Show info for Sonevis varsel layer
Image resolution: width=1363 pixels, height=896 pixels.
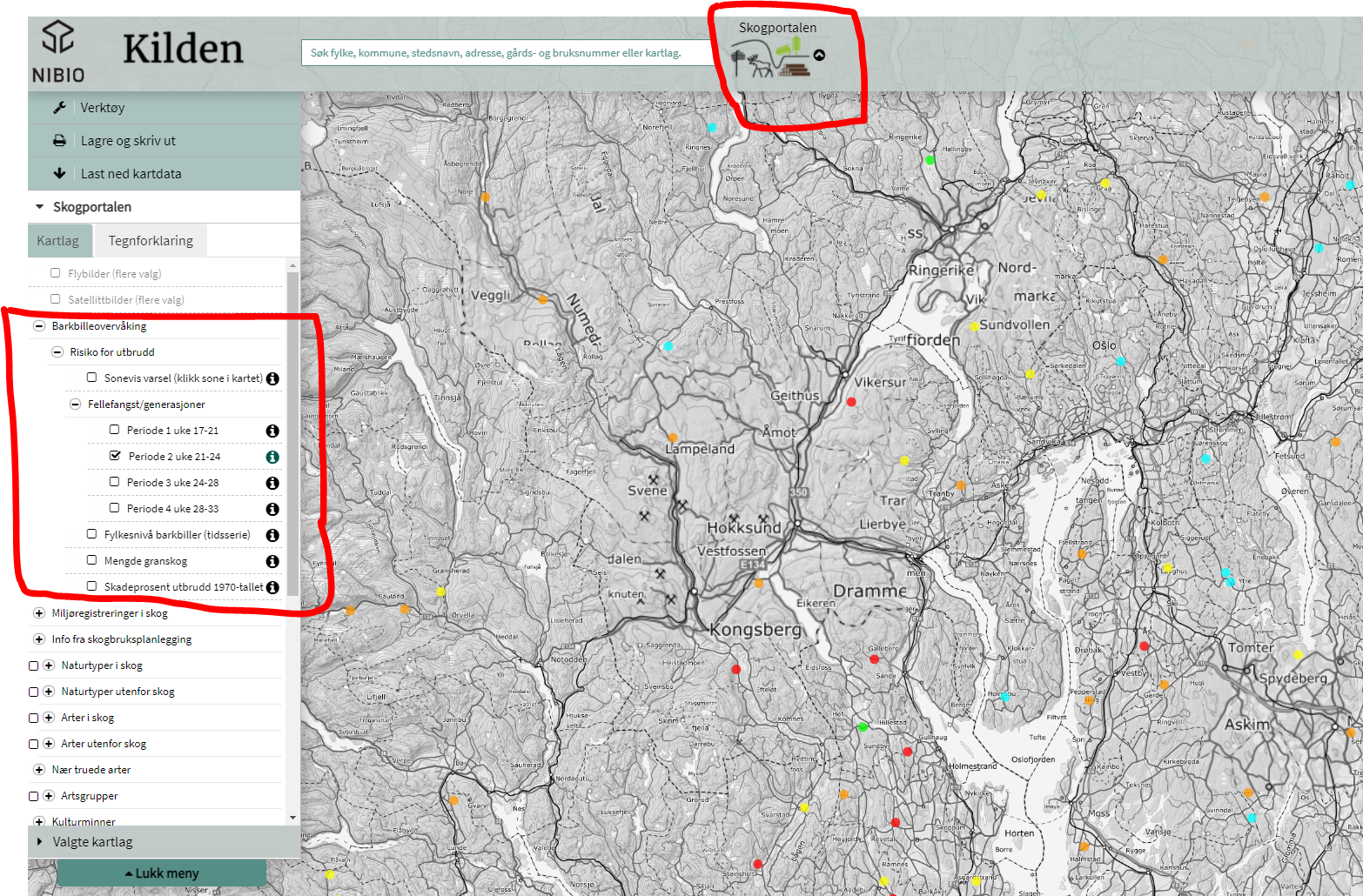pos(272,378)
